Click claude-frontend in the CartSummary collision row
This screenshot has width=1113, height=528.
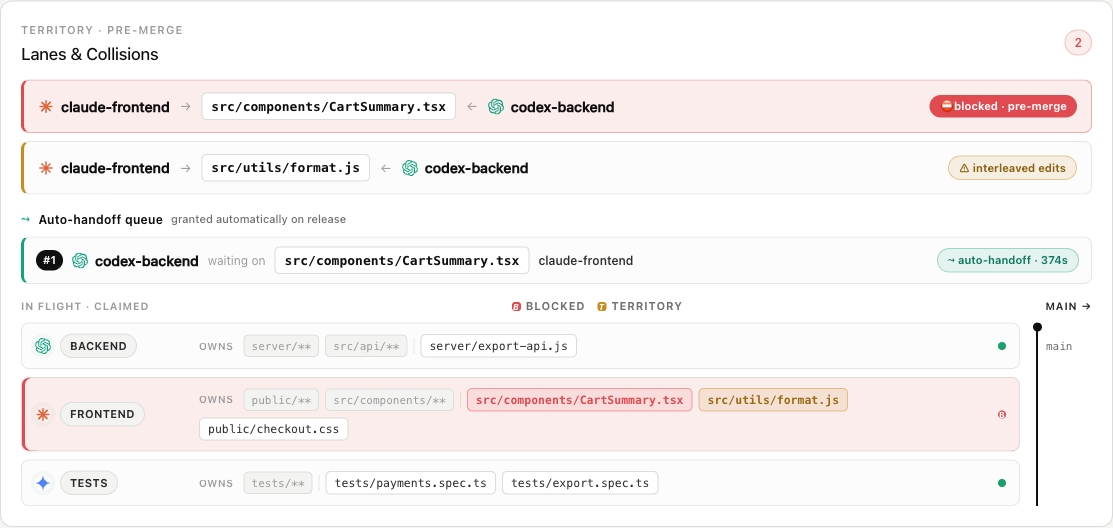[x=115, y=107]
